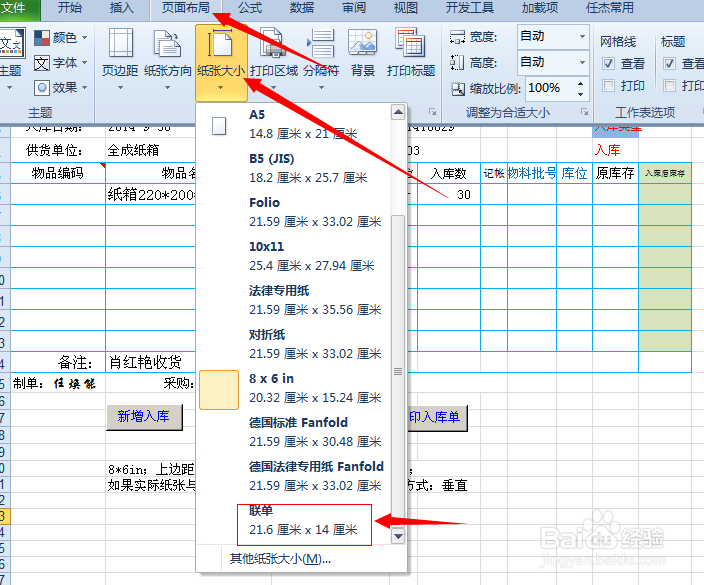Select the cell containing 全成纸箱
Image resolution: width=704 pixels, height=585 pixels.
click(150, 150)
